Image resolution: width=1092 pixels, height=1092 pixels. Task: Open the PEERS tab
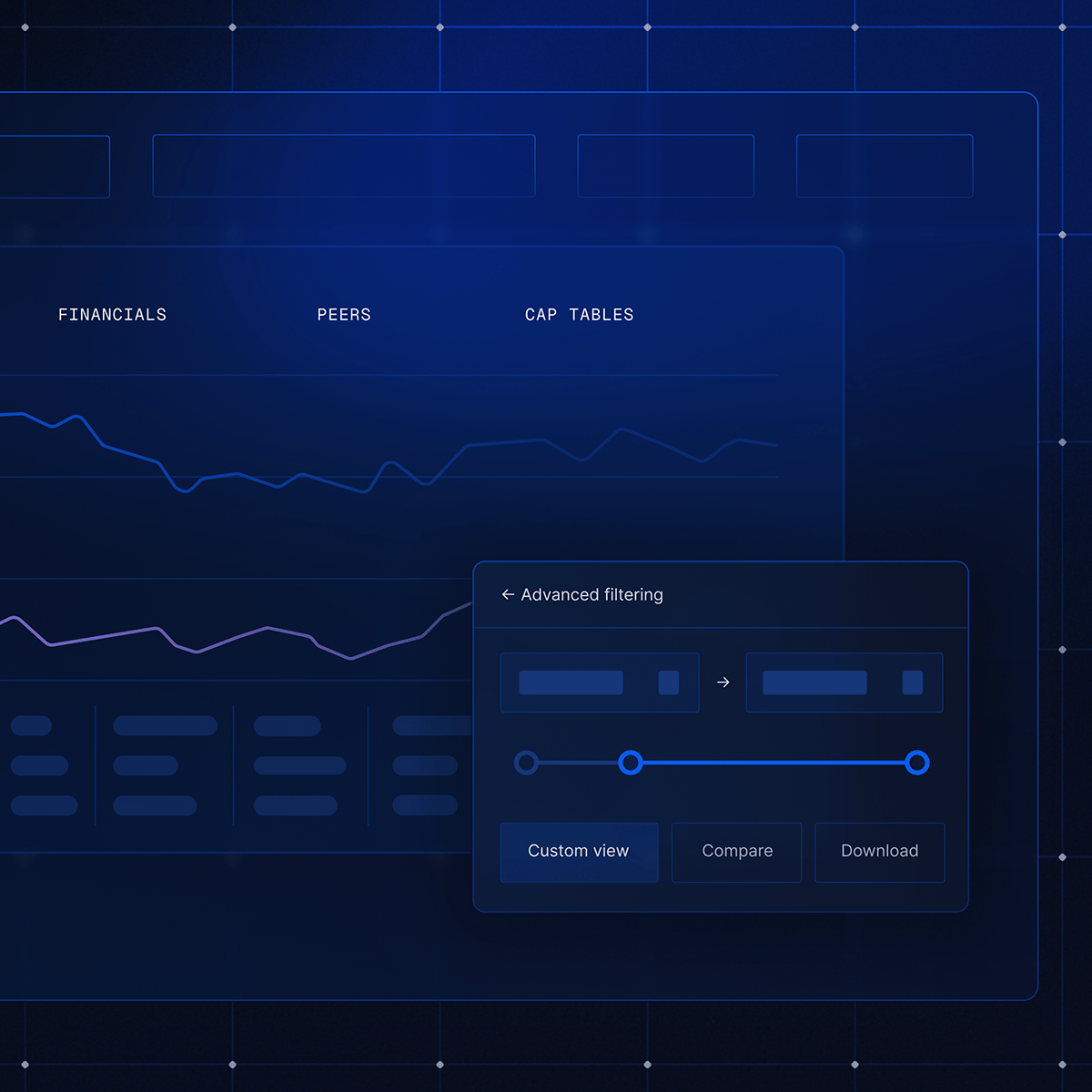(x=344, y=315)
